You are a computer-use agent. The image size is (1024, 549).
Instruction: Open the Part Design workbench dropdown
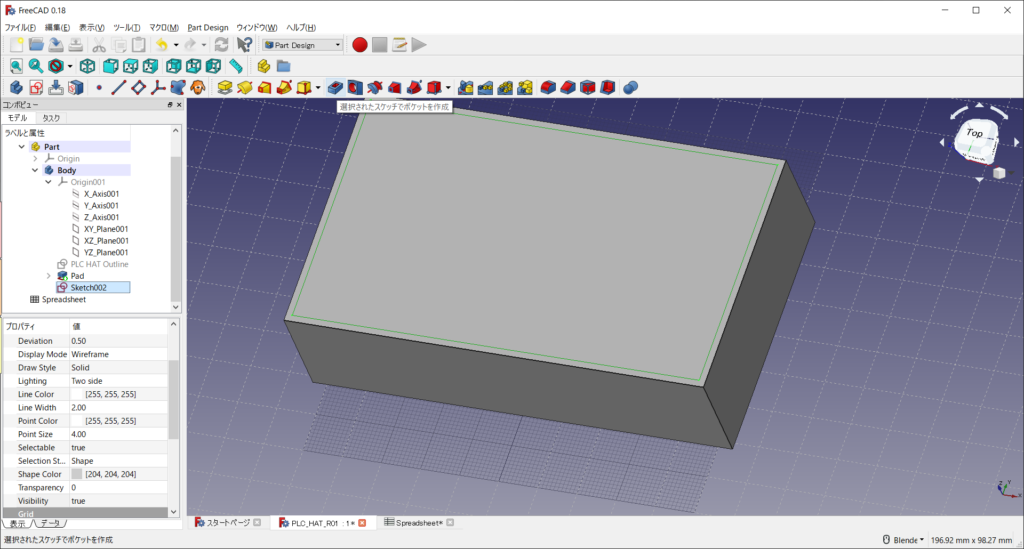(x=303, y=45)
